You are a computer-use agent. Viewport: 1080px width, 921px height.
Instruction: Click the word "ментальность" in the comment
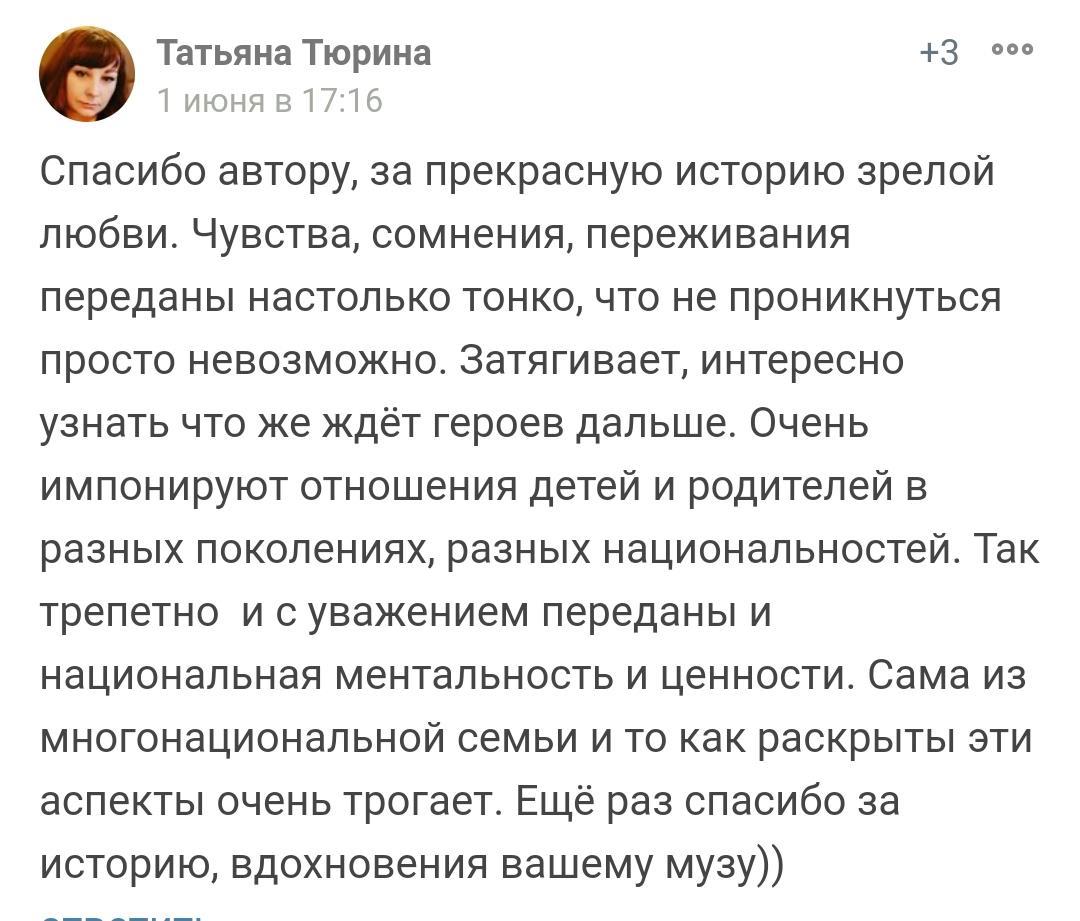pos(474,677)
